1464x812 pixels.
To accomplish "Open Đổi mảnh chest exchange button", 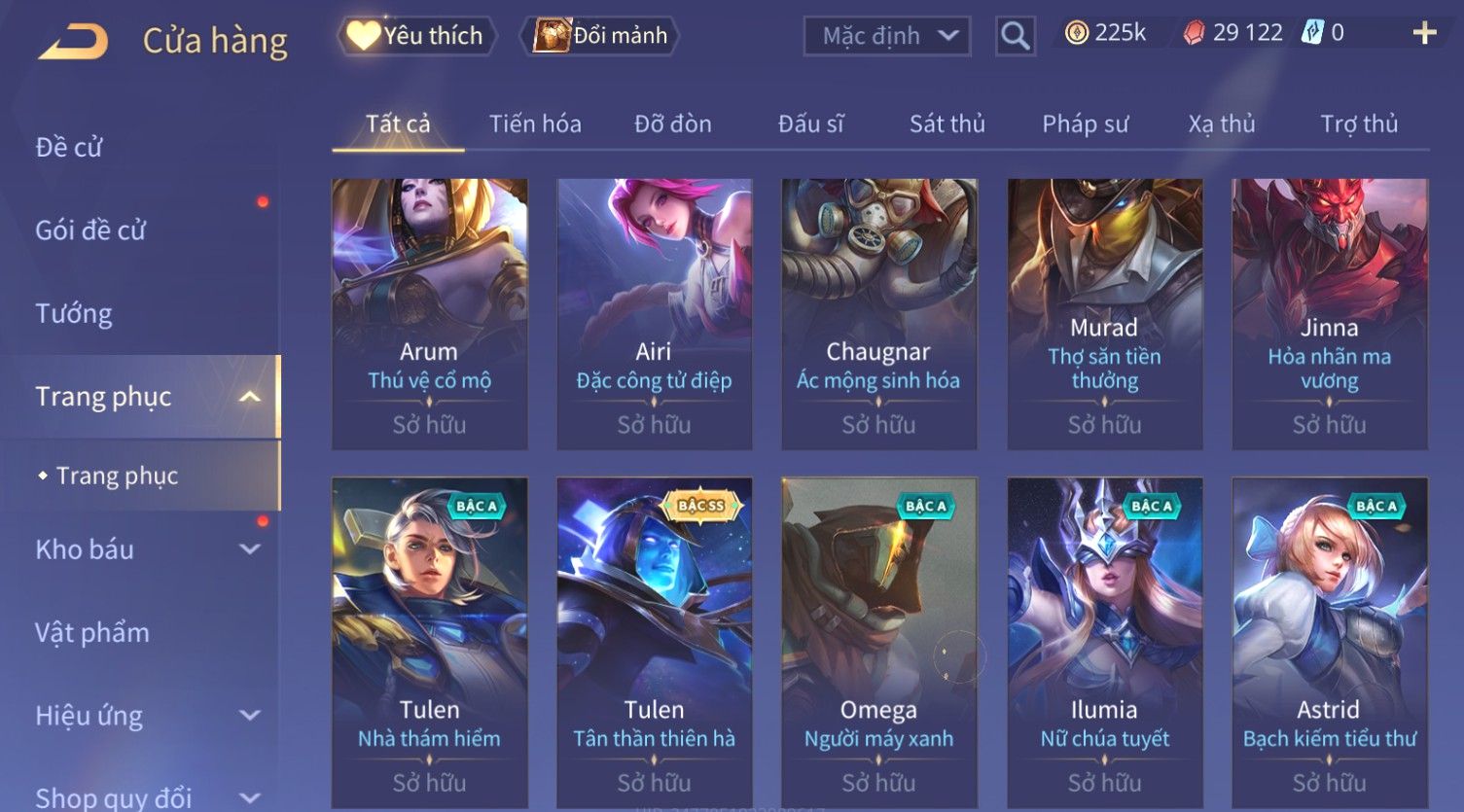I will point(600,36).
